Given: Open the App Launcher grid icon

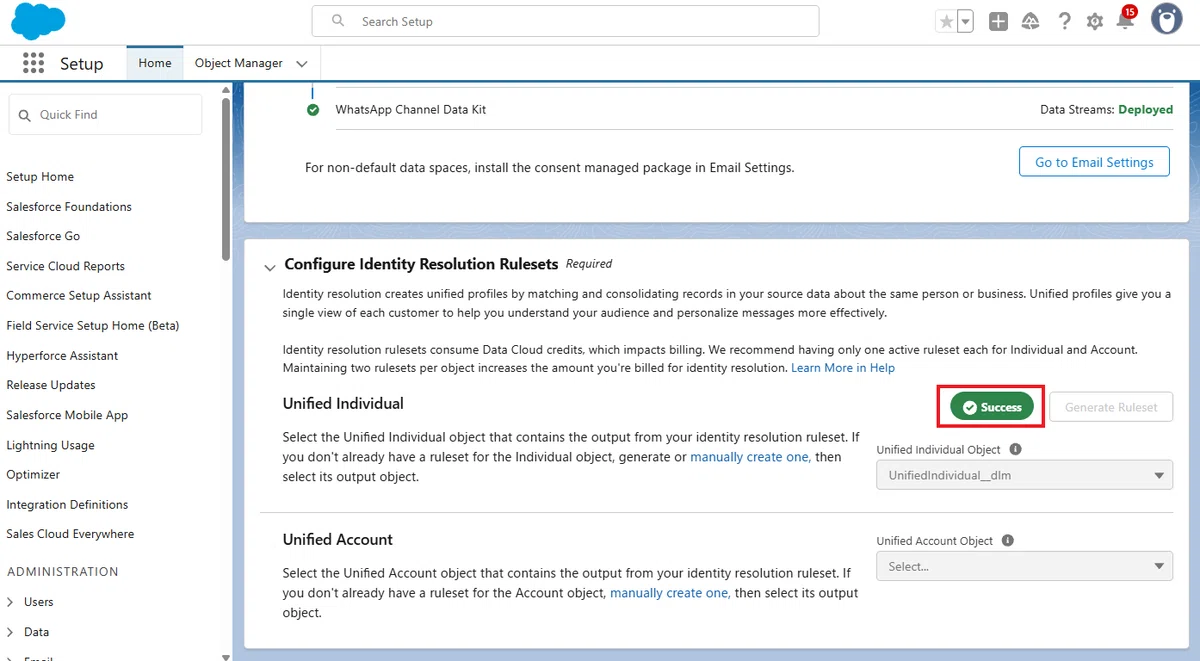Looking at the screenshot, I should point(33,63).
